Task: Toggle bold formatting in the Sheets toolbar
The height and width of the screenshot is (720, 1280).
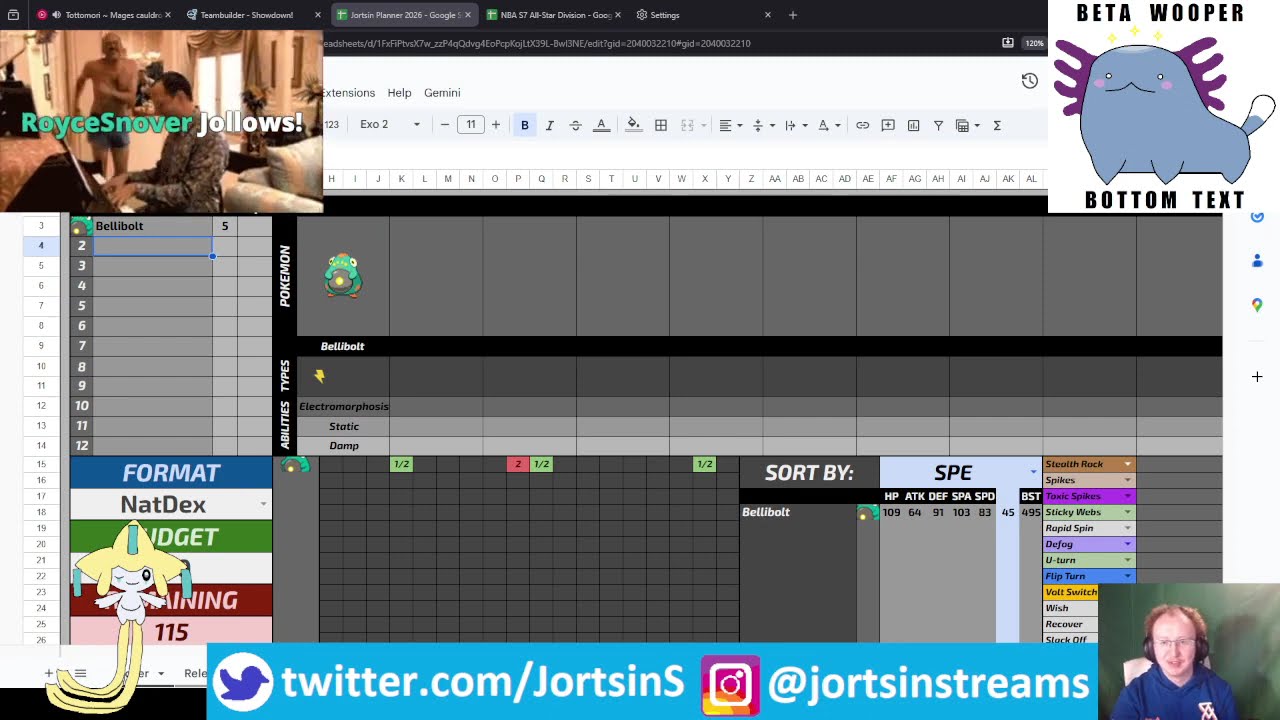Action: click(x=524, y=125)
